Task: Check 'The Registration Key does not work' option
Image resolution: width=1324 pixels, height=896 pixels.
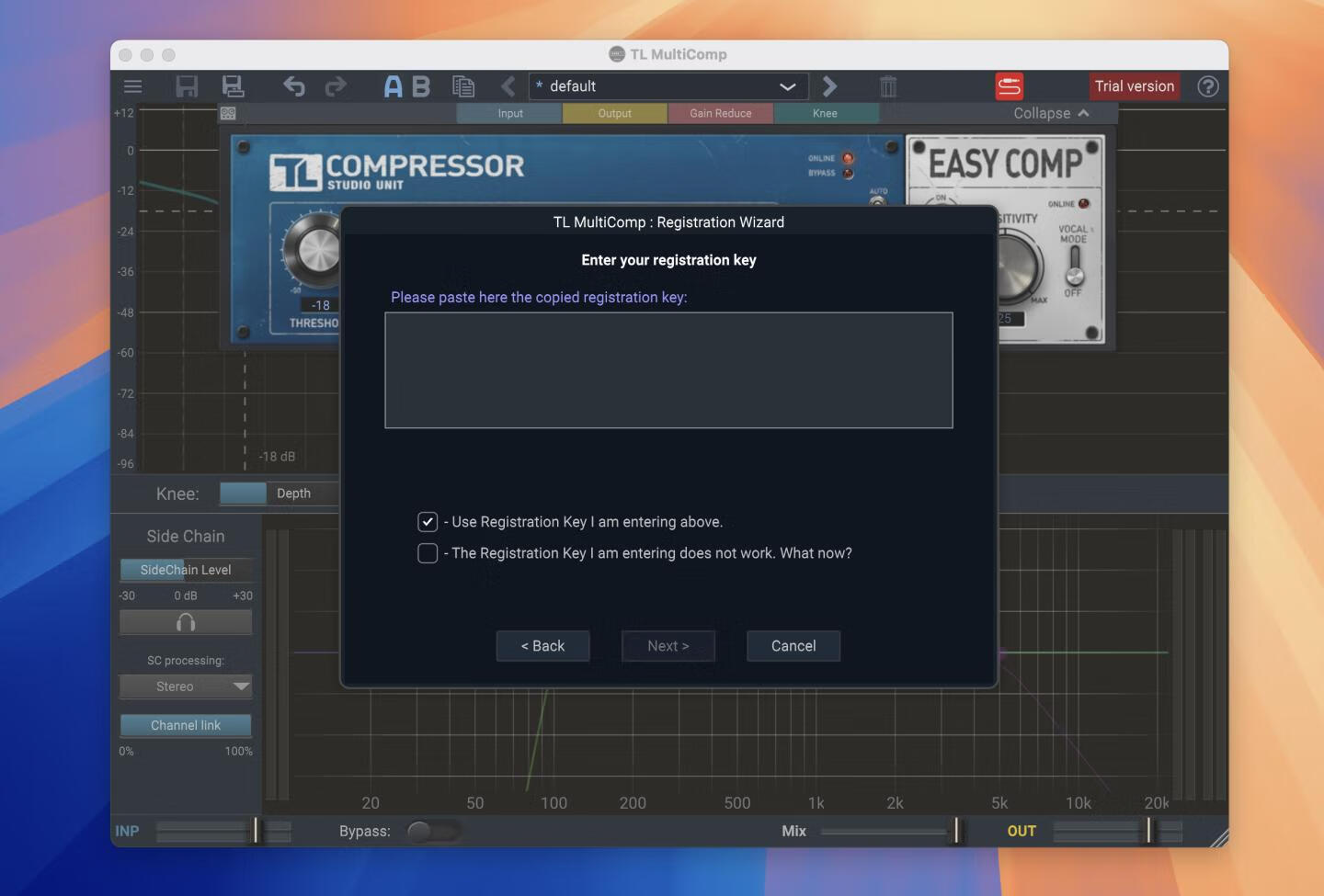Action: coord(427,553)
